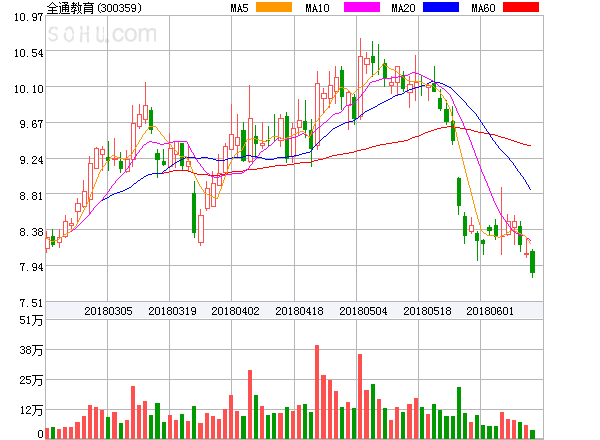The image size is (600, 440).
Task: Click the 7.51 price axis label
Action: 31,303
